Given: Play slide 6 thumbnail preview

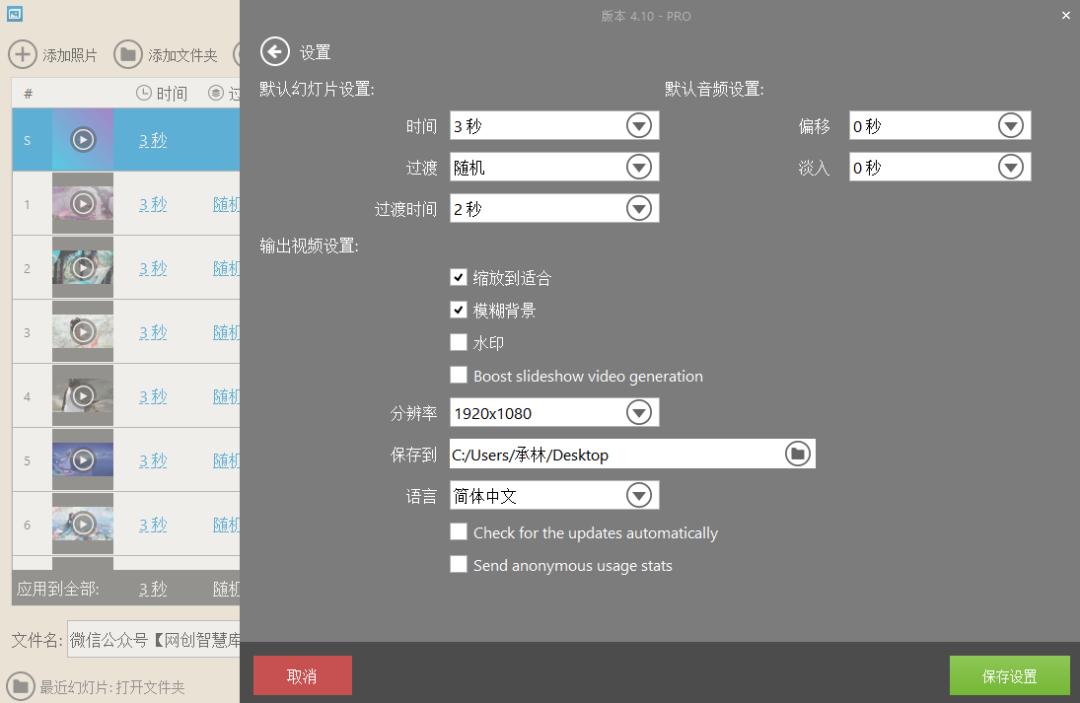Looking at the screenshot, I should click(x=83, y=524).
